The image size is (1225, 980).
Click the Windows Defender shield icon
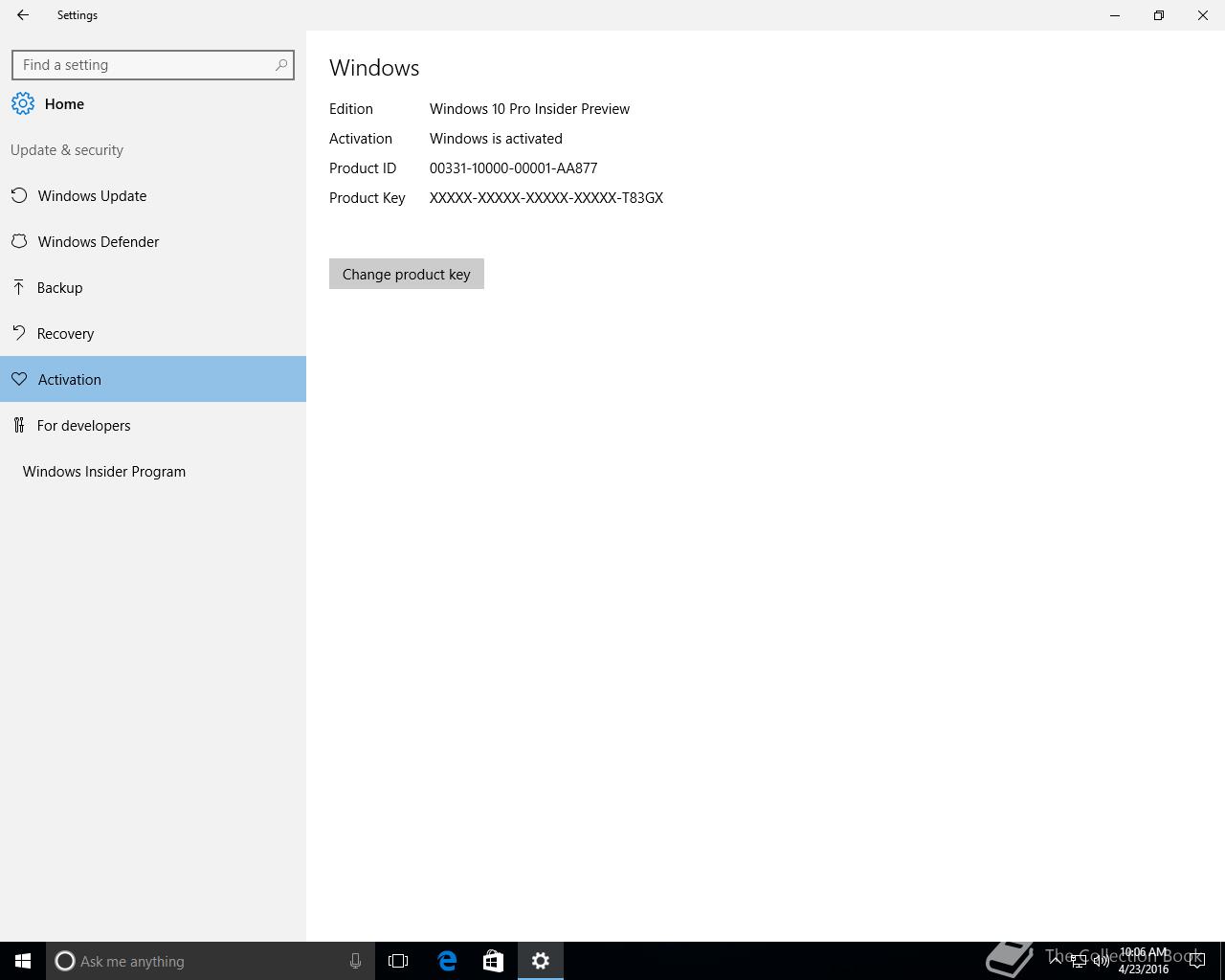point(19,241)
